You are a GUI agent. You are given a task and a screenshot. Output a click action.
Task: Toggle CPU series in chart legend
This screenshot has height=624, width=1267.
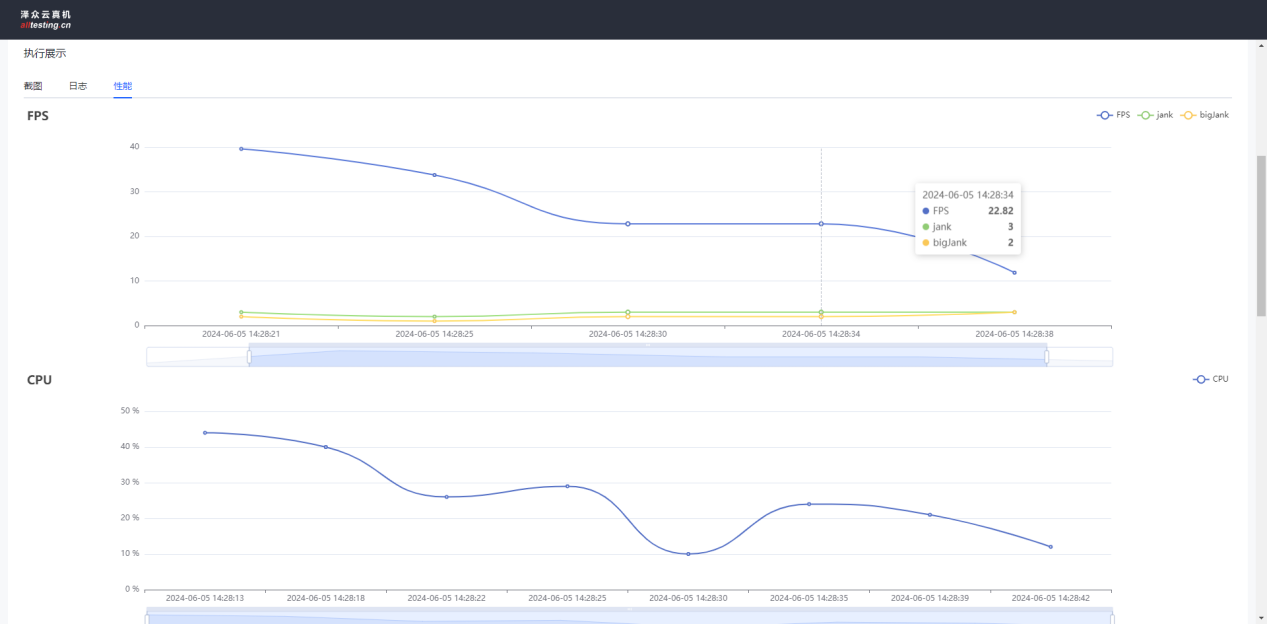click(x=1210, y=379)
